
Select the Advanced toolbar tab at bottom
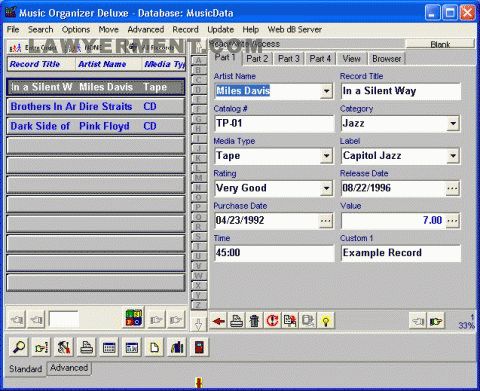(x=69, y=368)
